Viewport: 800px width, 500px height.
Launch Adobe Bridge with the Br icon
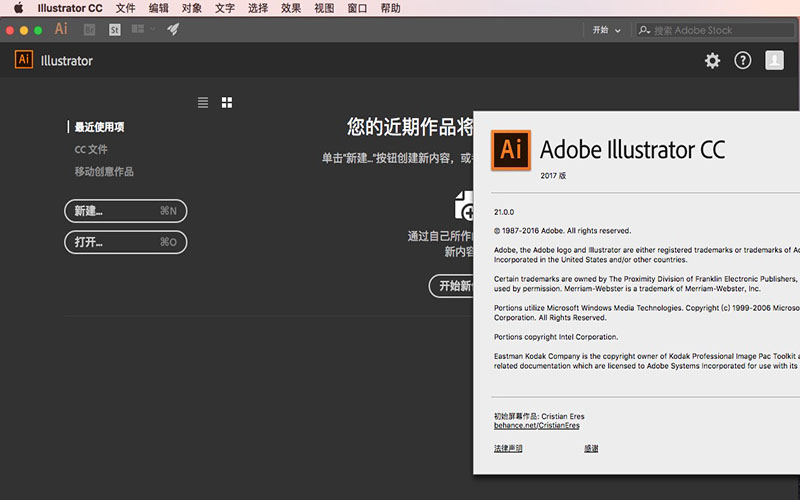pos(89,30)
